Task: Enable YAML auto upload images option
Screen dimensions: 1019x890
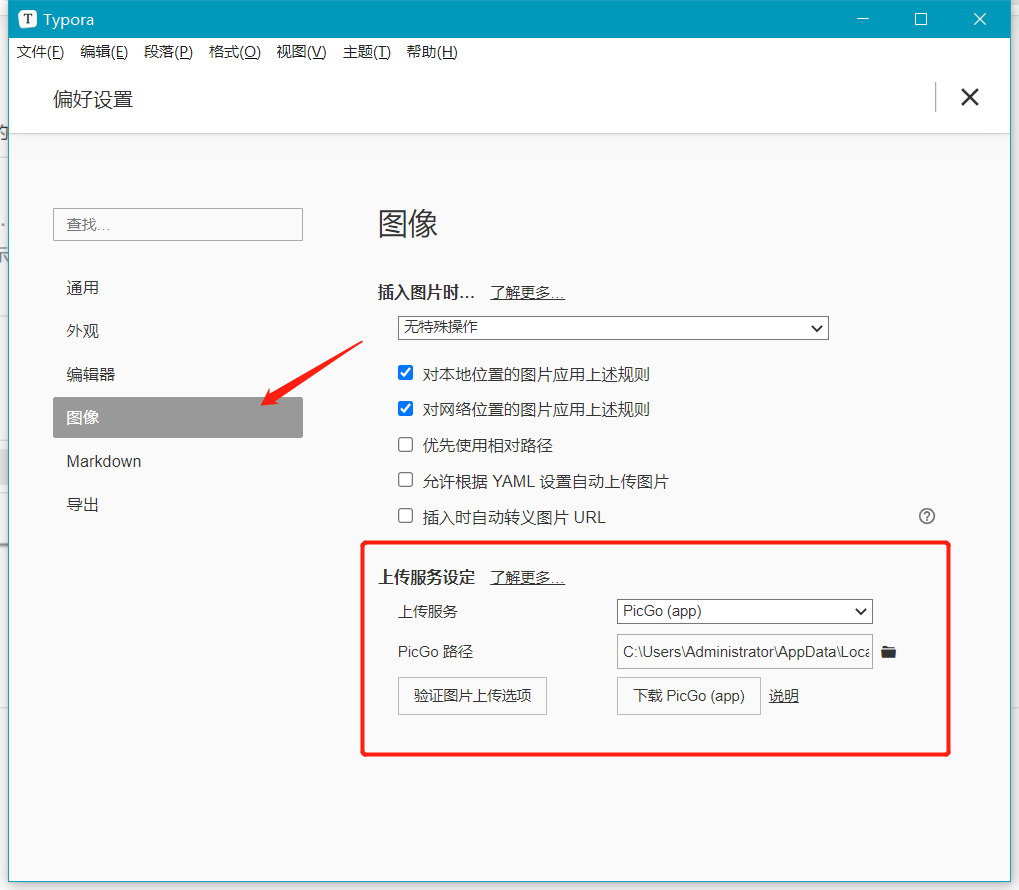Action: click(406, 480)
